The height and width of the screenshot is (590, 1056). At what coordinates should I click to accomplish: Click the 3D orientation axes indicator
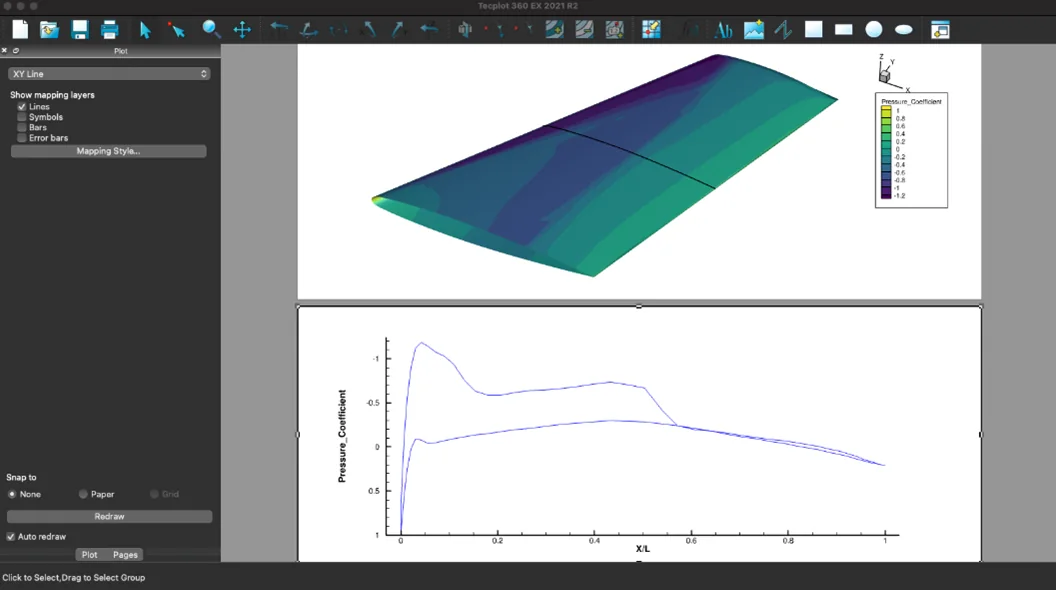point(893,72)
